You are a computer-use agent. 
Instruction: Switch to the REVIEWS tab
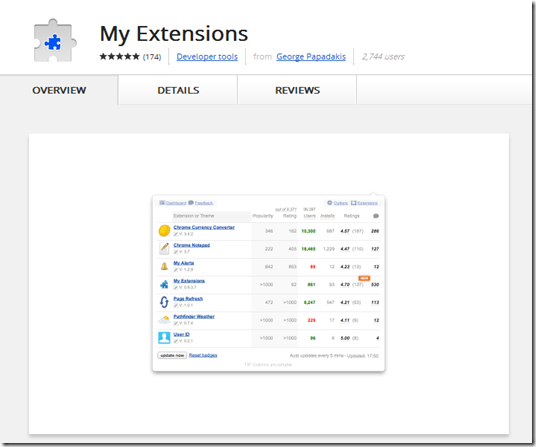click(297, 90)
